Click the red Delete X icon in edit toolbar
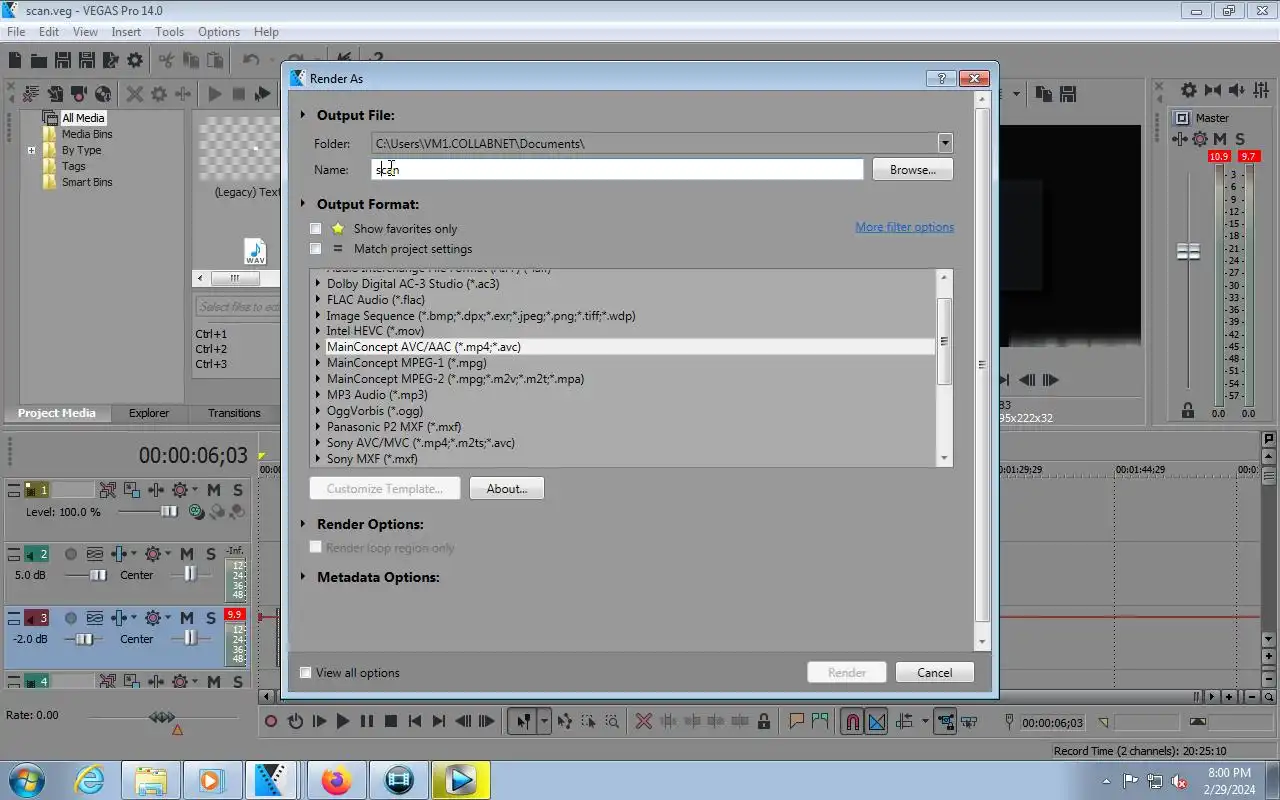1280x800 pixels. pos(644,721)
